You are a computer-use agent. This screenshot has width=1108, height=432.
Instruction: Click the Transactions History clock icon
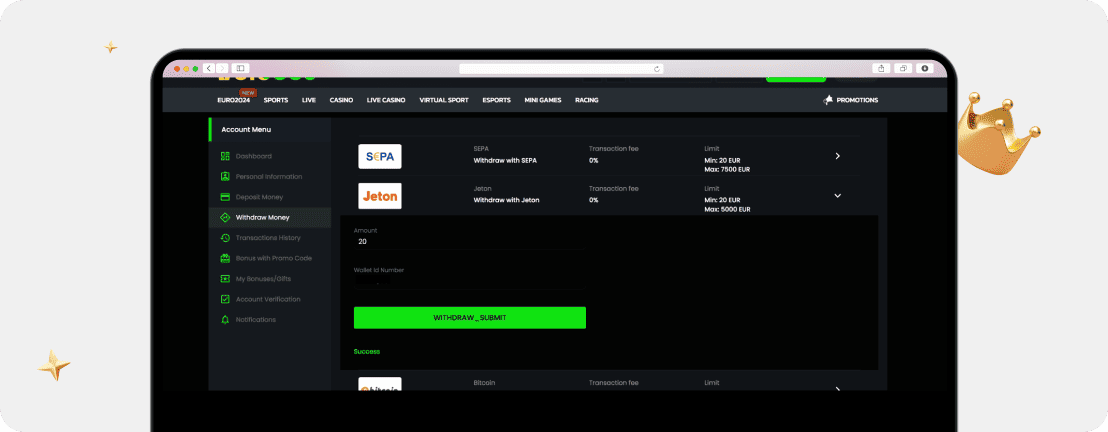pyautogui.click(x=225, y=238)
